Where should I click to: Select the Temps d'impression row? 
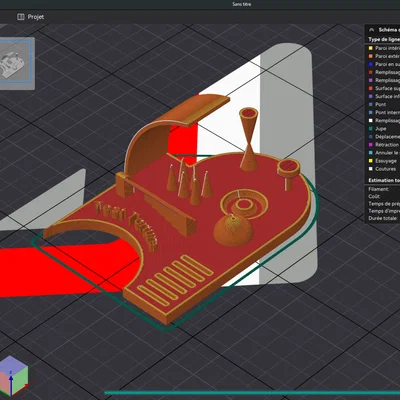[383, 211]
